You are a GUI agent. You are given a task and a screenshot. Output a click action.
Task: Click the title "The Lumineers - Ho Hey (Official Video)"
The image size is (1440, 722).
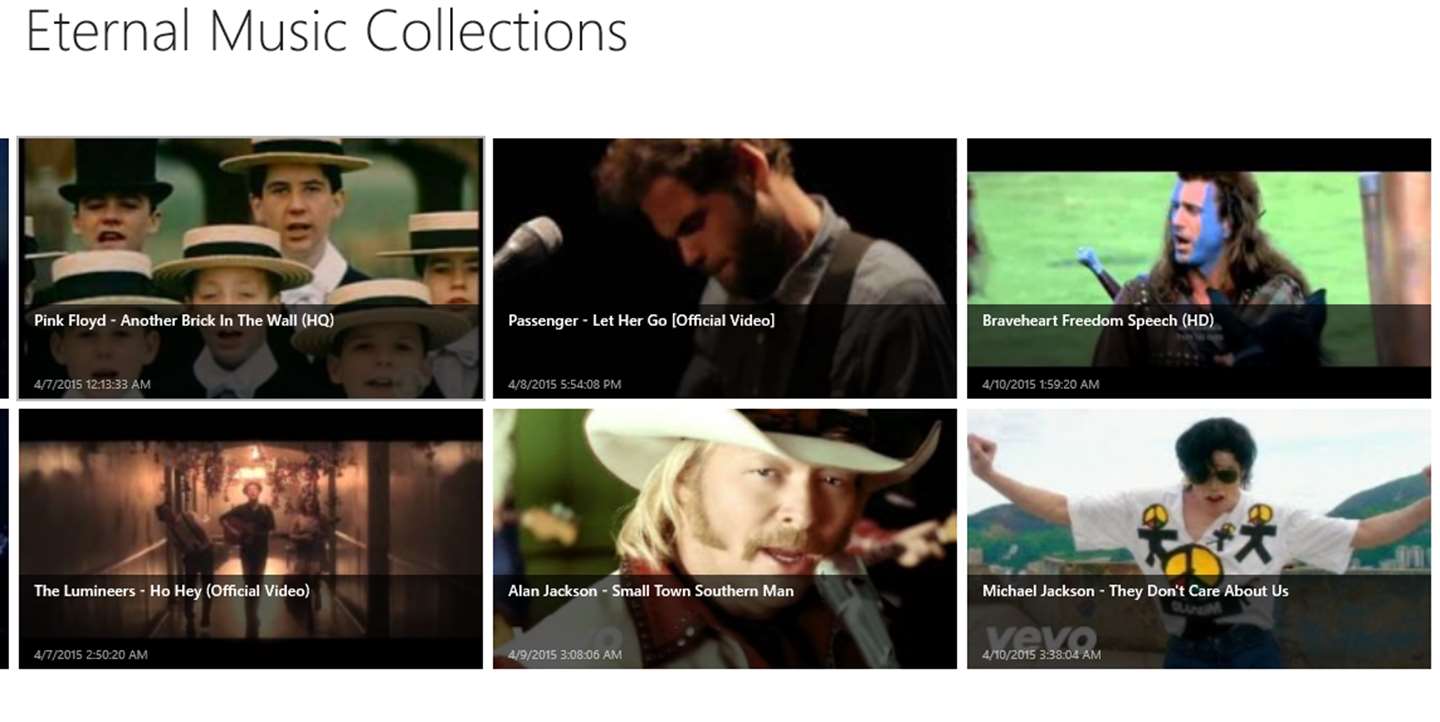(172, 591)
